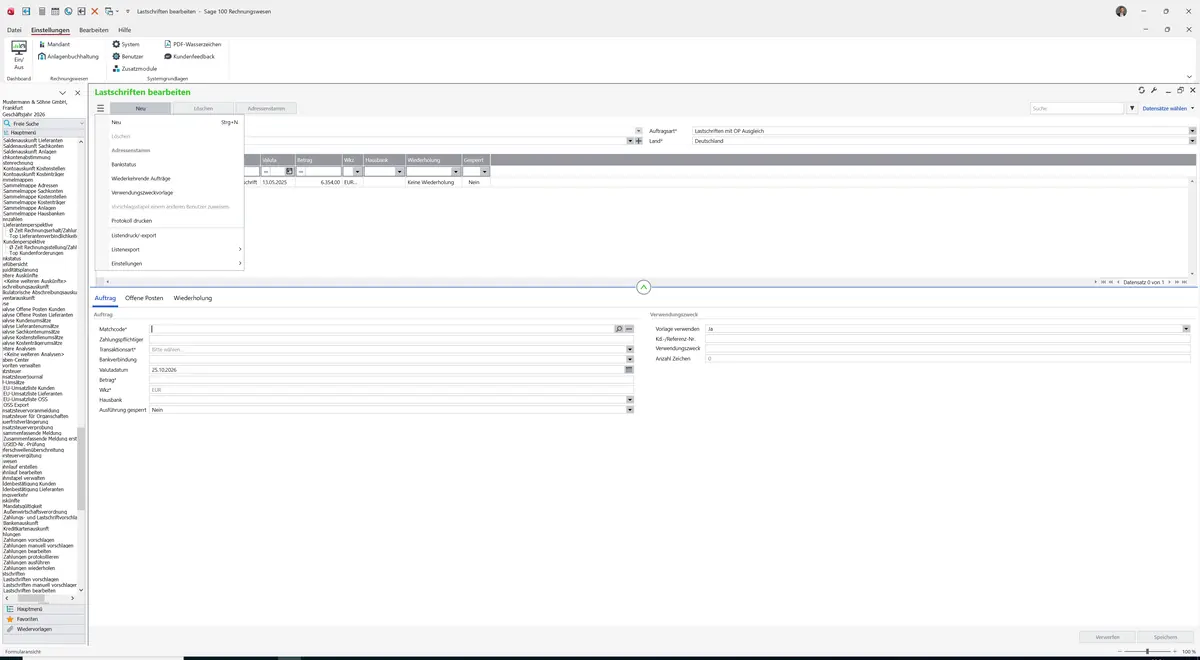Image resolution: width=1200 pixels, height=660 pixels.
Task: Open the Valutadatum calendar picker
Action: (x=629, y=369)
